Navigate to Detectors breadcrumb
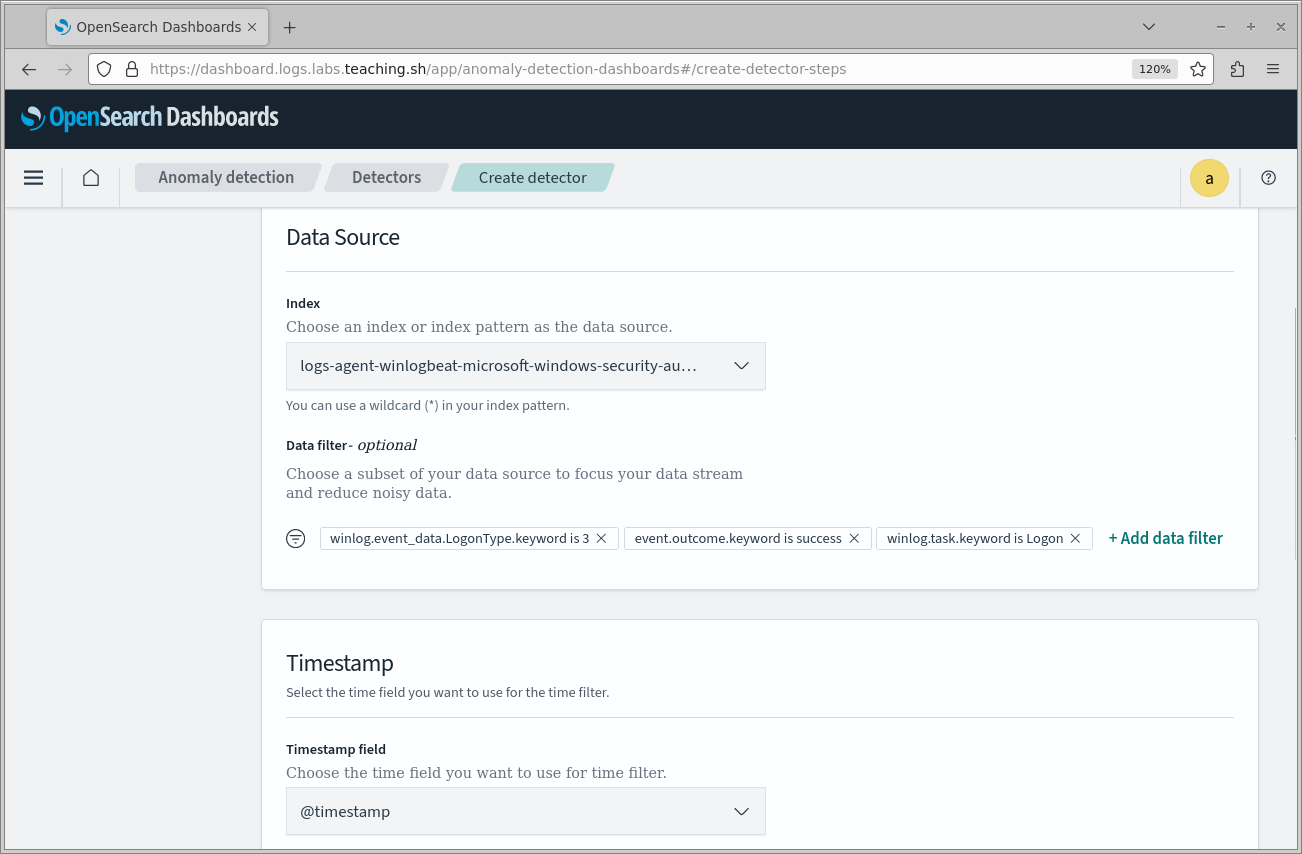The width and height of the screenshot is (1302, 854). pos(386,178)
